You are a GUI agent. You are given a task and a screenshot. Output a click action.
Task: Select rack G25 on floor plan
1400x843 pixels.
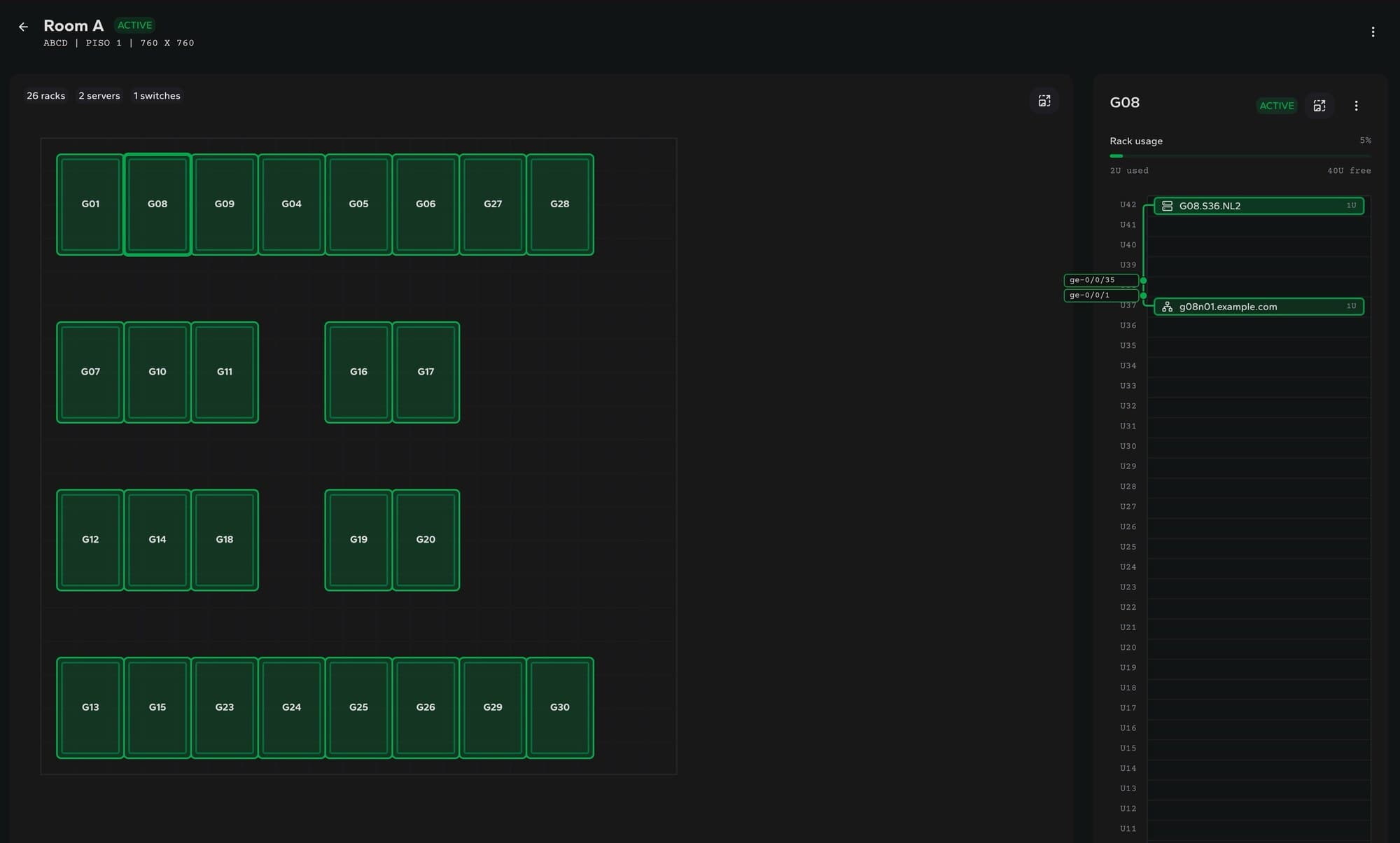[359, 708]
